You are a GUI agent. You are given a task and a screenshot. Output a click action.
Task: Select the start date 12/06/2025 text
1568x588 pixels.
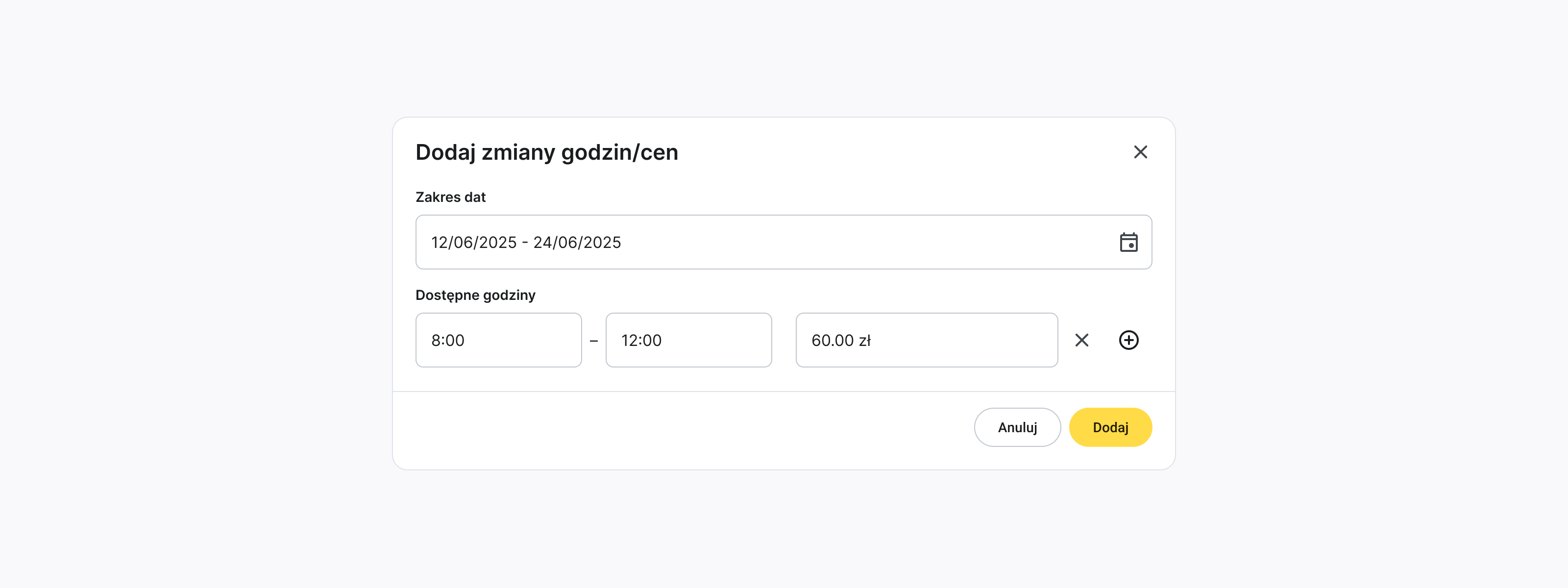pos(473,242)
